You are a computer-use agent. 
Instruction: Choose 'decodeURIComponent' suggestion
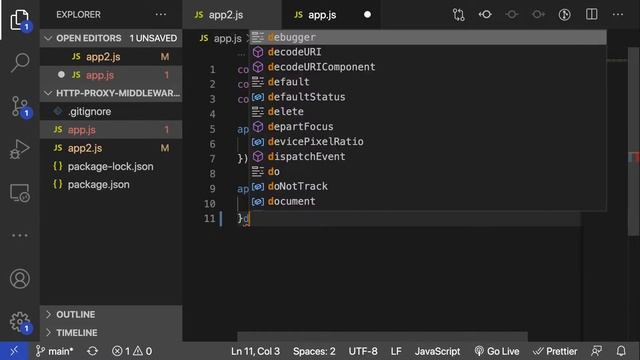[428, 67]
